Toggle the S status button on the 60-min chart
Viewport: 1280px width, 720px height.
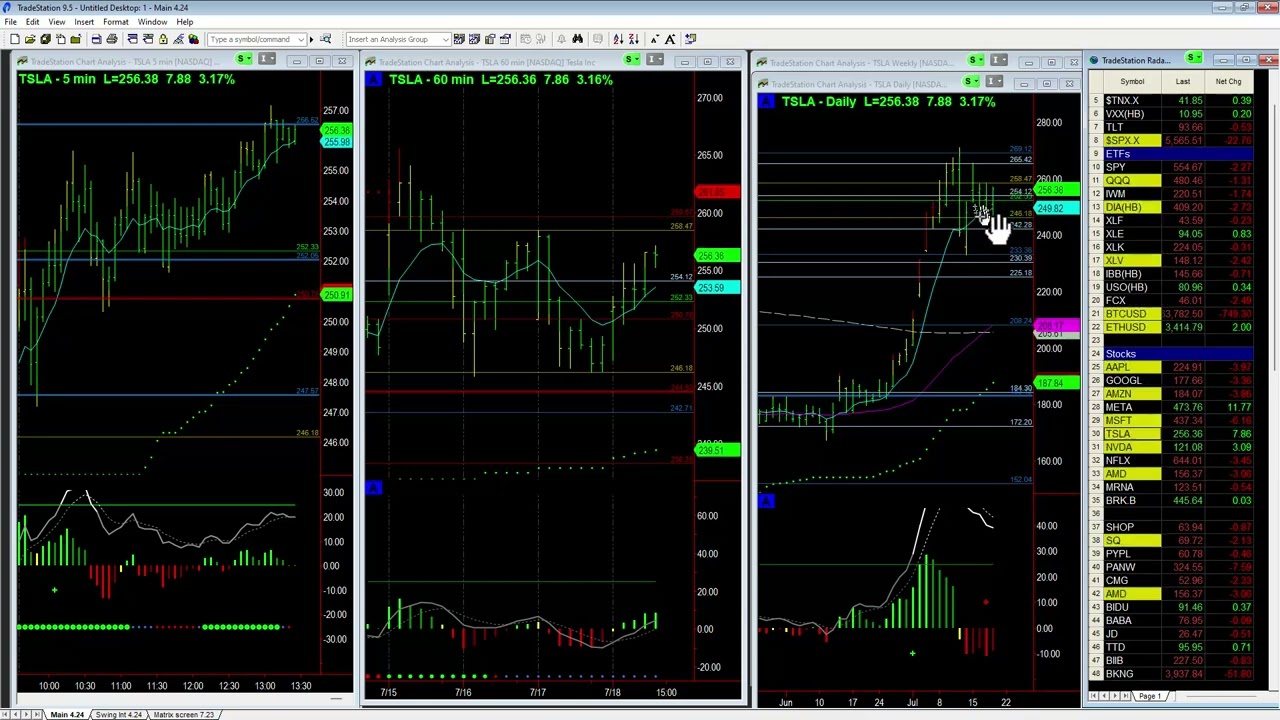(630, 60)
